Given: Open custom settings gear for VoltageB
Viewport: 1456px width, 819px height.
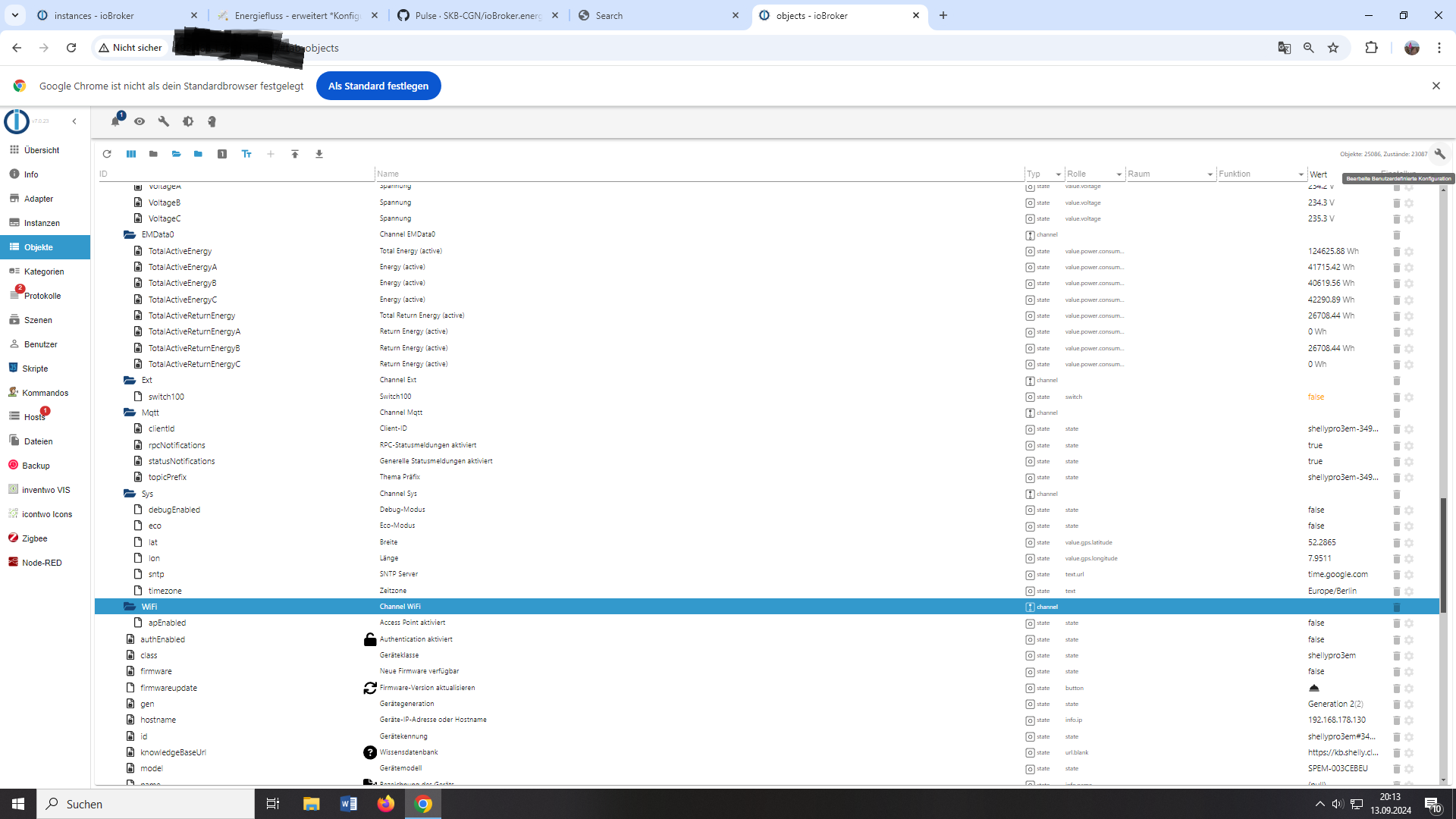Looking at the screenshot, I should pos(1409,203).
